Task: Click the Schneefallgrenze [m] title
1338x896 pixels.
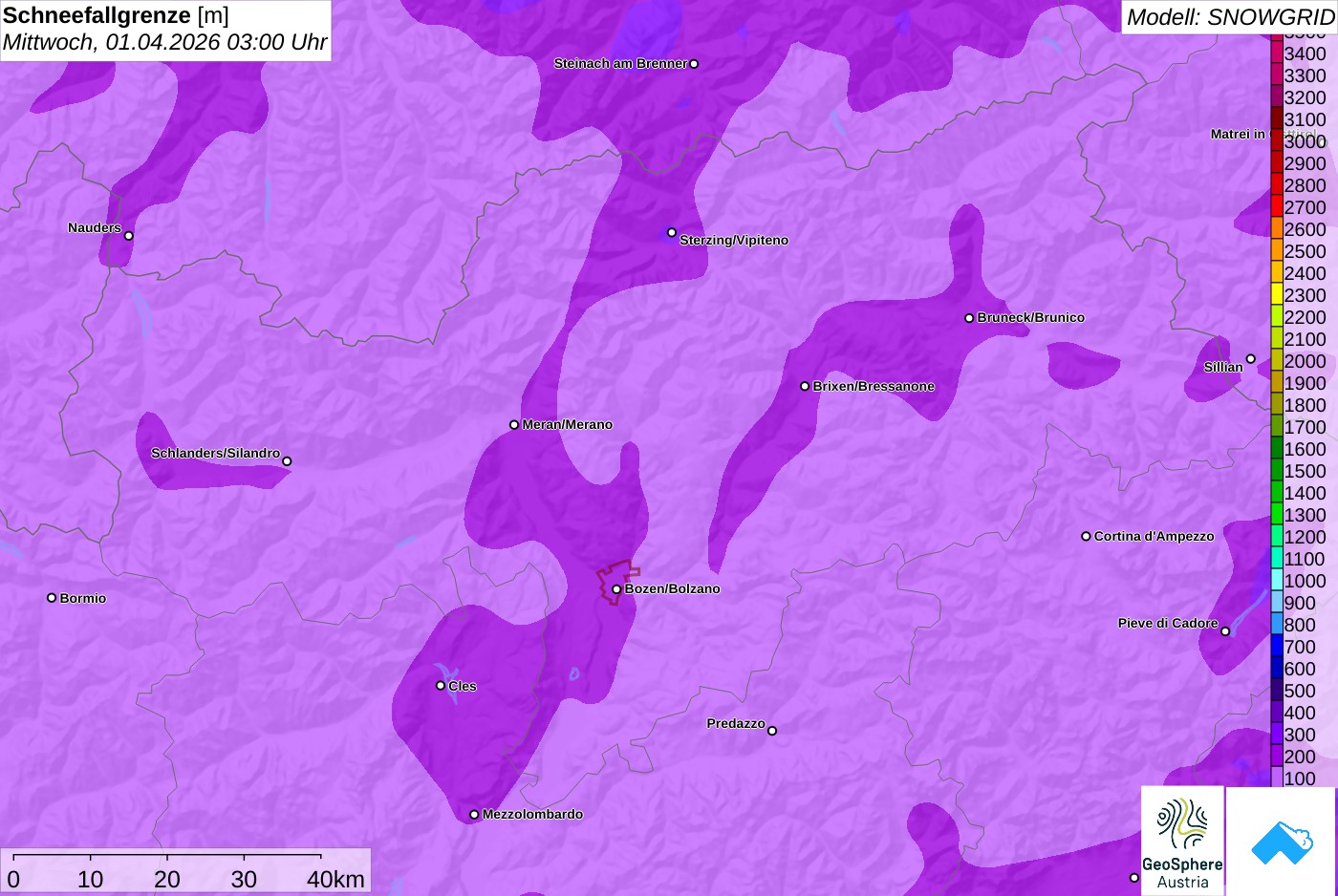Action: coord(116,15)
